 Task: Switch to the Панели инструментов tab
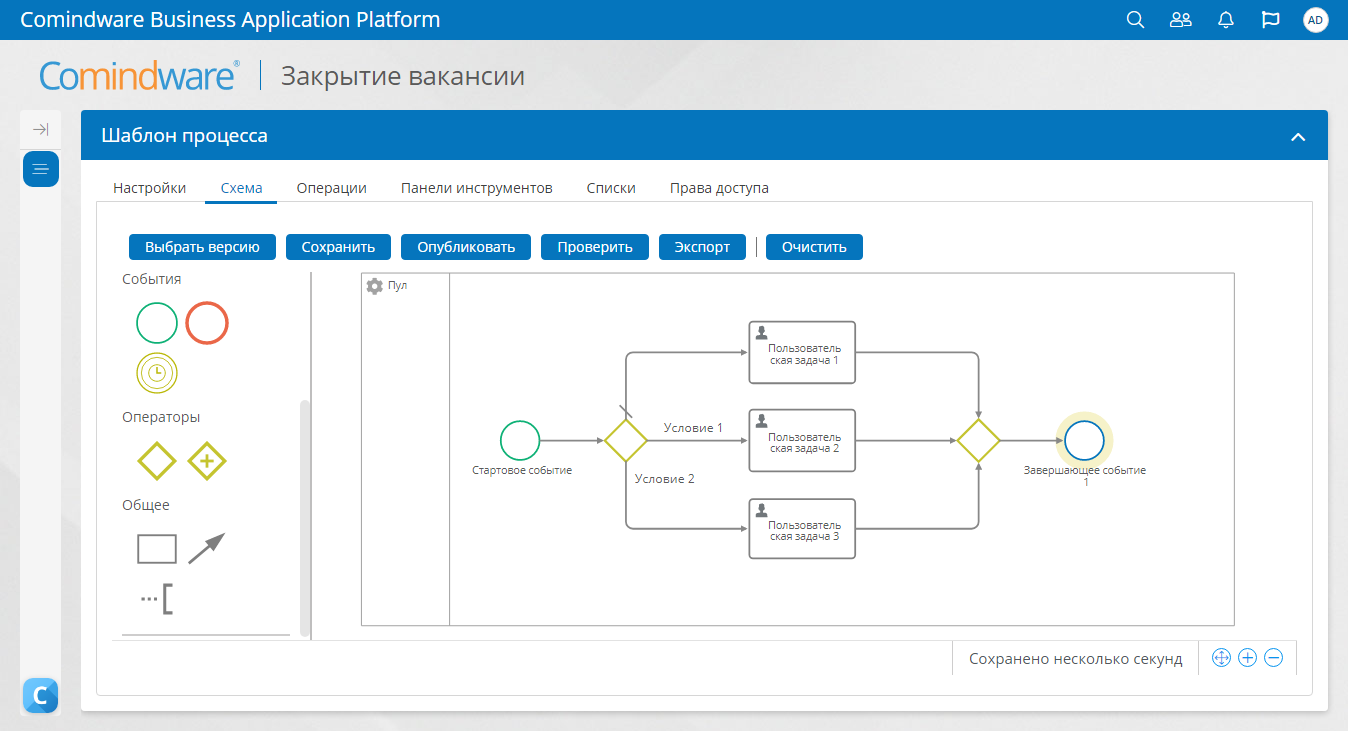coord(477,188)
